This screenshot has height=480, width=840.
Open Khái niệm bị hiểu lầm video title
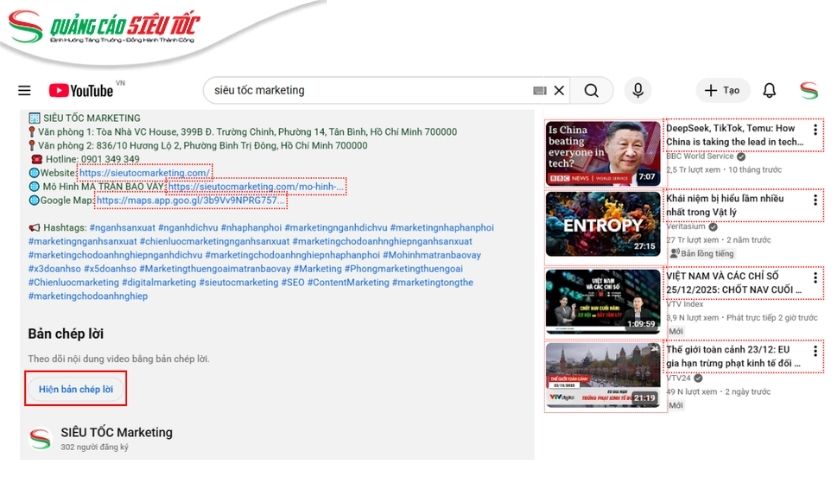[x=725, y=205]
